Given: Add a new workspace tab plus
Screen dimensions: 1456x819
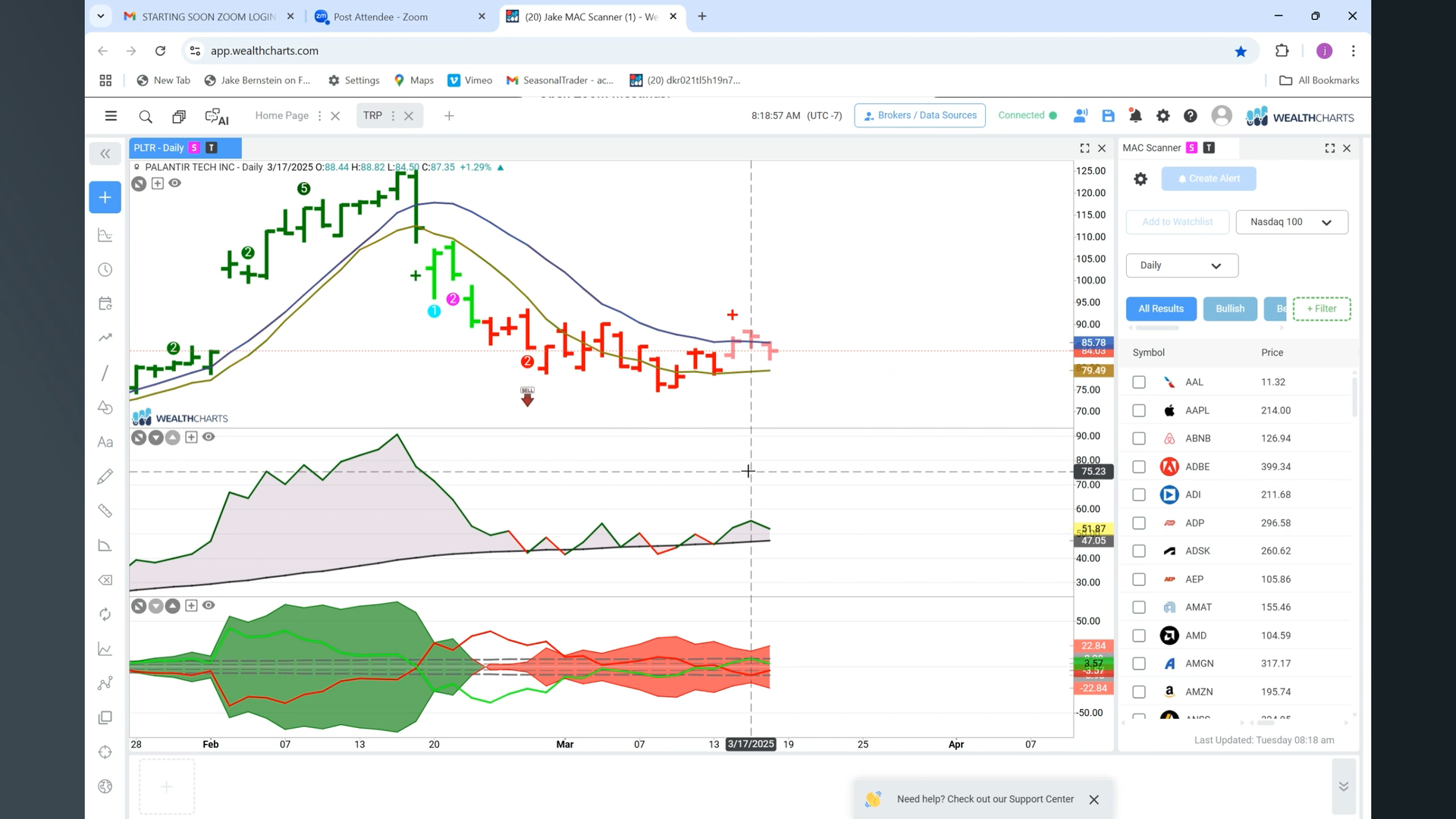Looking at the screenshot, I should coord(449,116).
